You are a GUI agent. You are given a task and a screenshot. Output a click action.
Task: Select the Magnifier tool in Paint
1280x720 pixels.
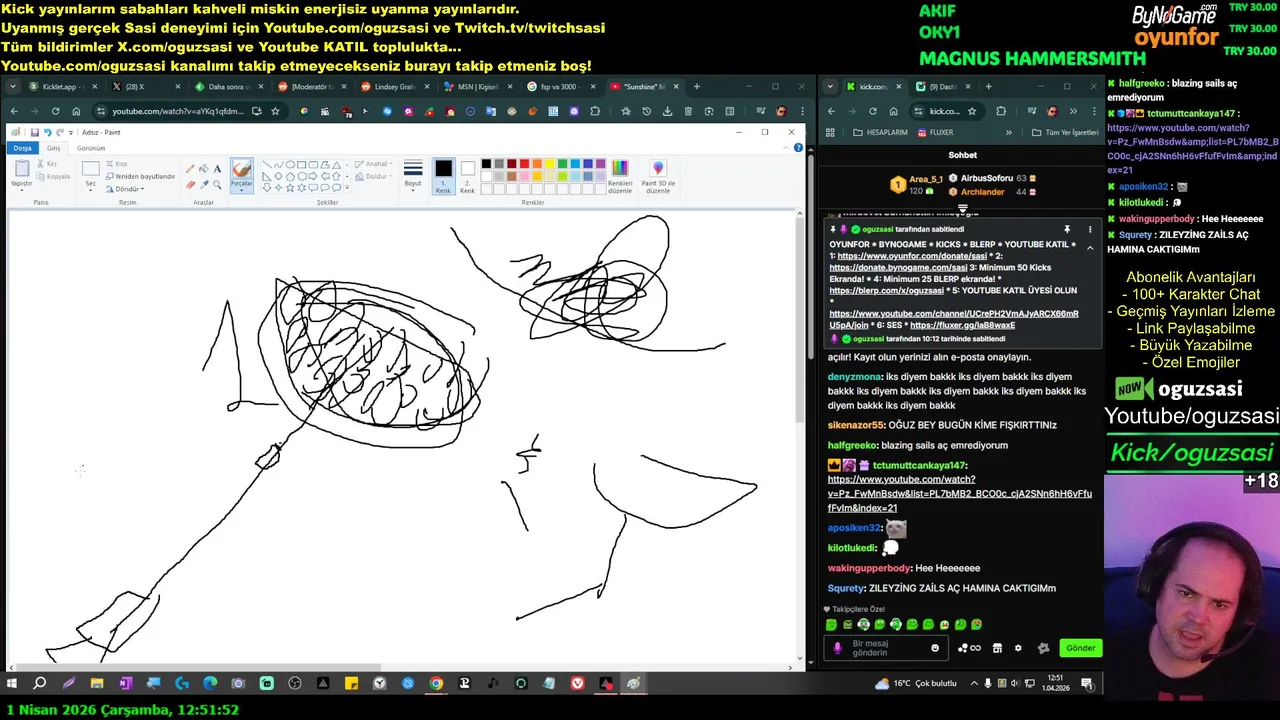coord(217,184)
